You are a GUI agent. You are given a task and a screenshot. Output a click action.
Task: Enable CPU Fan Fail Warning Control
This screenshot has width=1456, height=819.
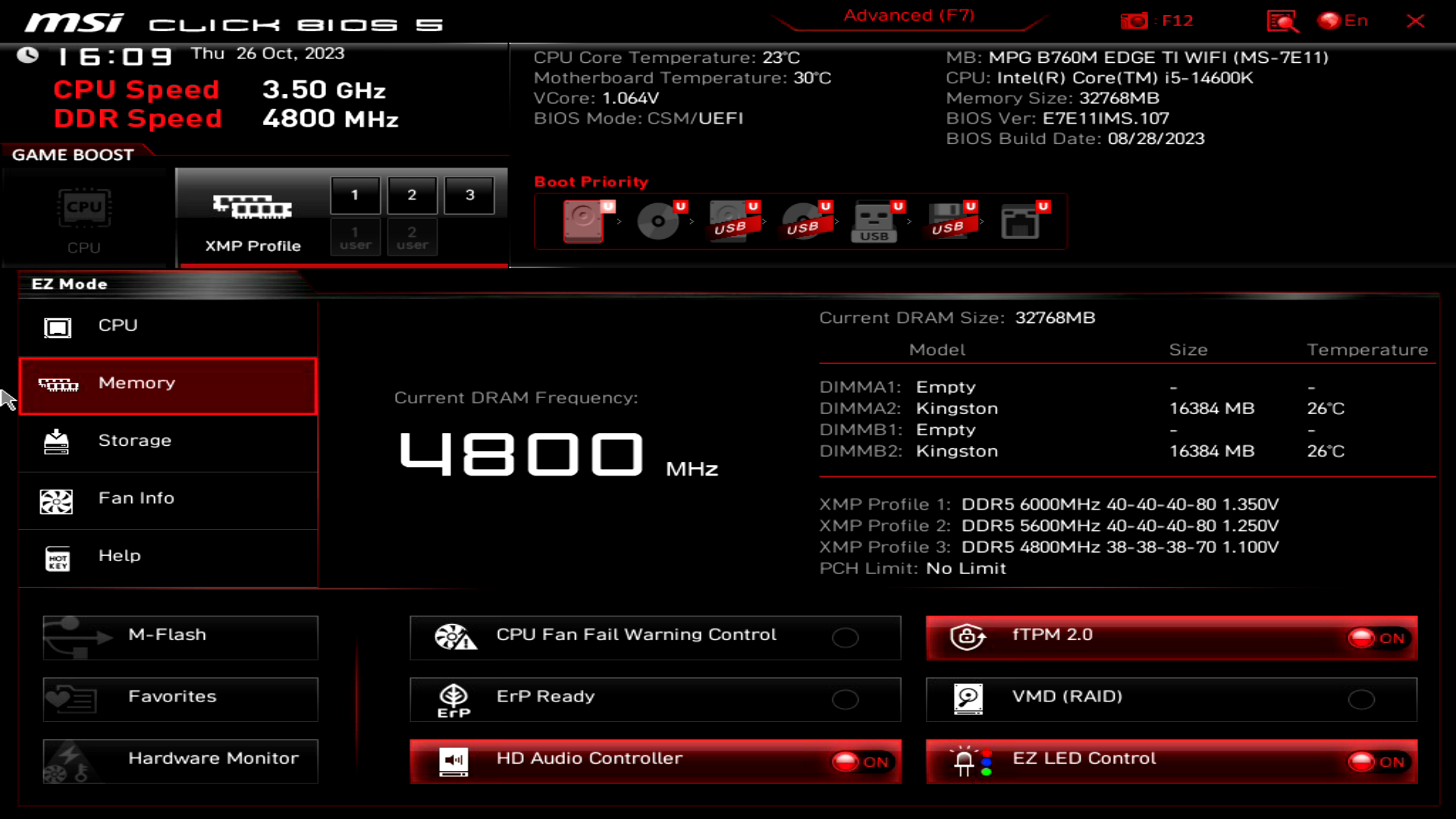[x=845, y=638]
